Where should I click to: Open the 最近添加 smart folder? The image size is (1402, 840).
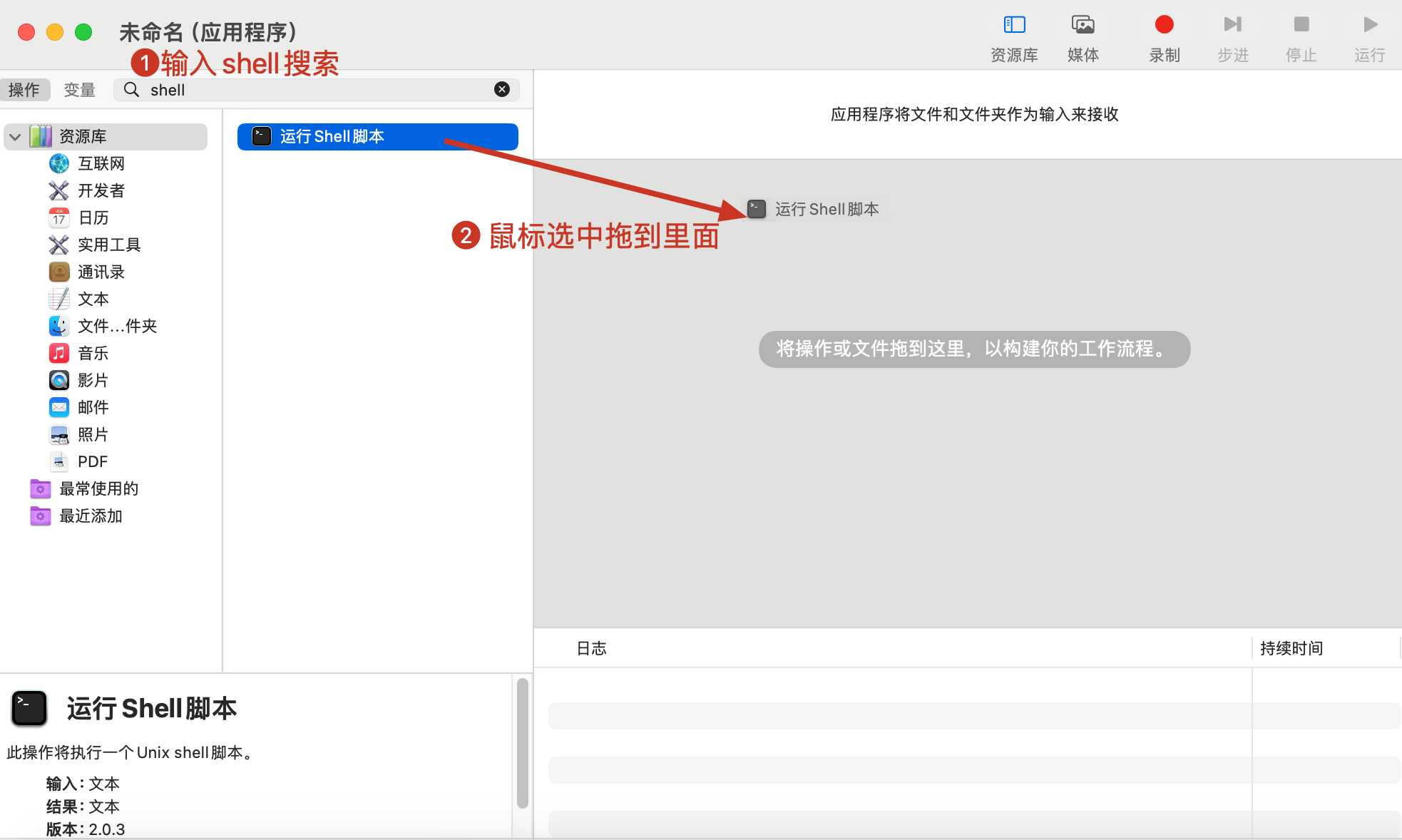coord(91,516)
